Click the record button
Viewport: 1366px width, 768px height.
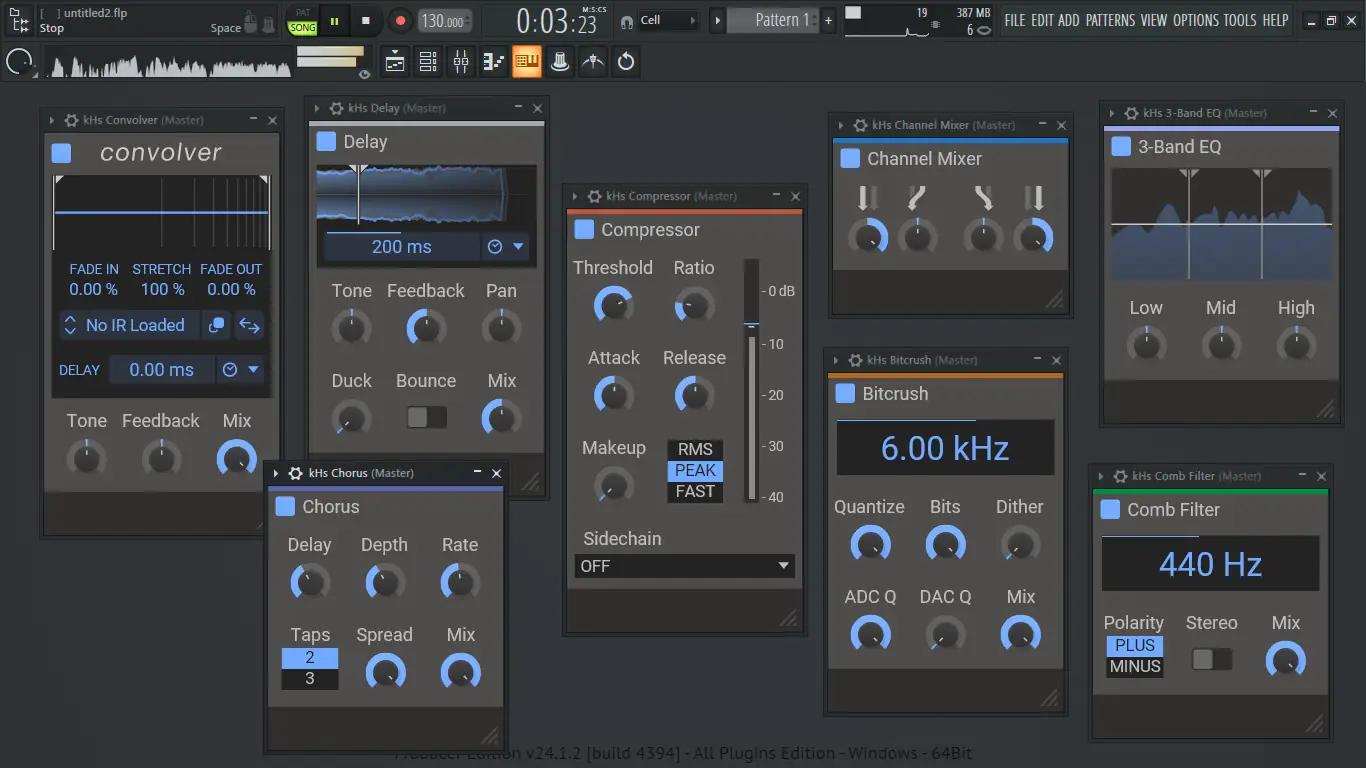click(x=400, y=20)
